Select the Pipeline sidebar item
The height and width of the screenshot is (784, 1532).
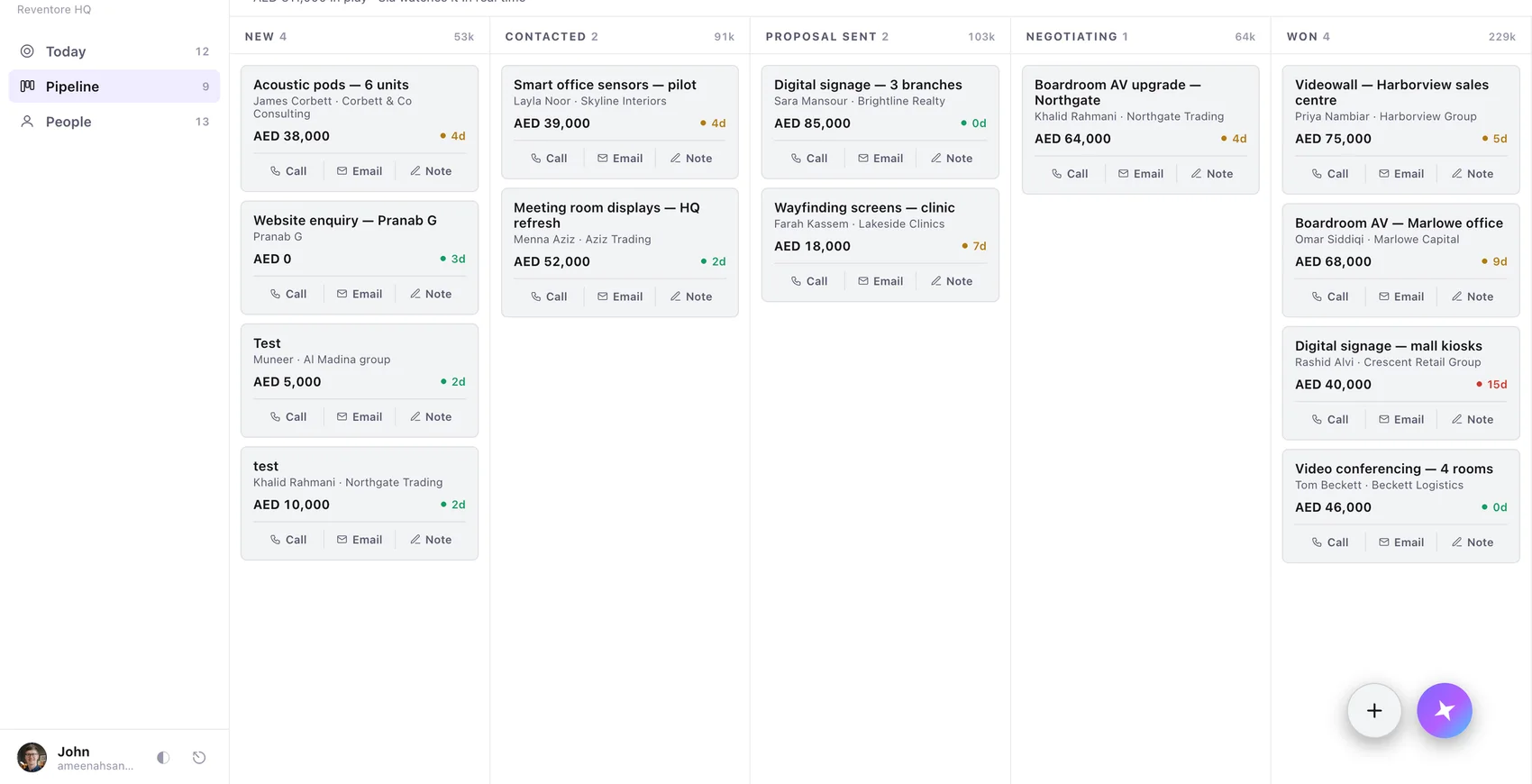coord(114,87)
